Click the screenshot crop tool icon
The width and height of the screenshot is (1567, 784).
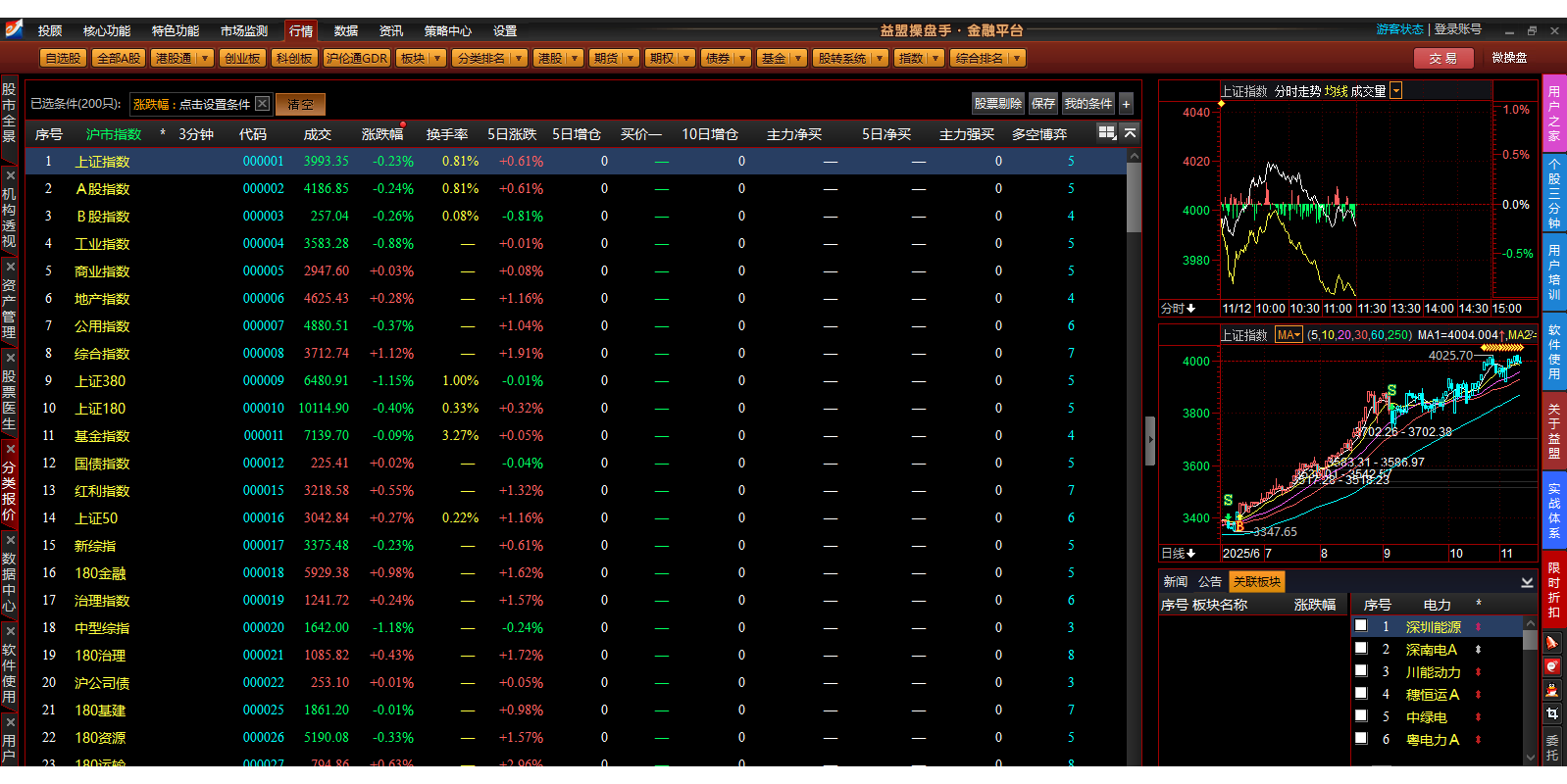[1552, 713]
